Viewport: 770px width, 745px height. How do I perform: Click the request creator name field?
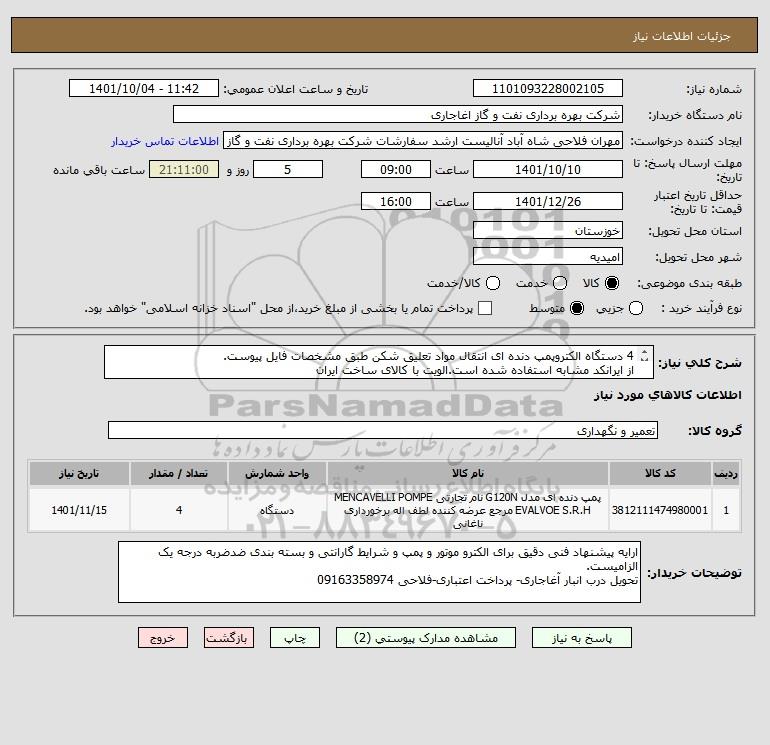coord(423,141)
